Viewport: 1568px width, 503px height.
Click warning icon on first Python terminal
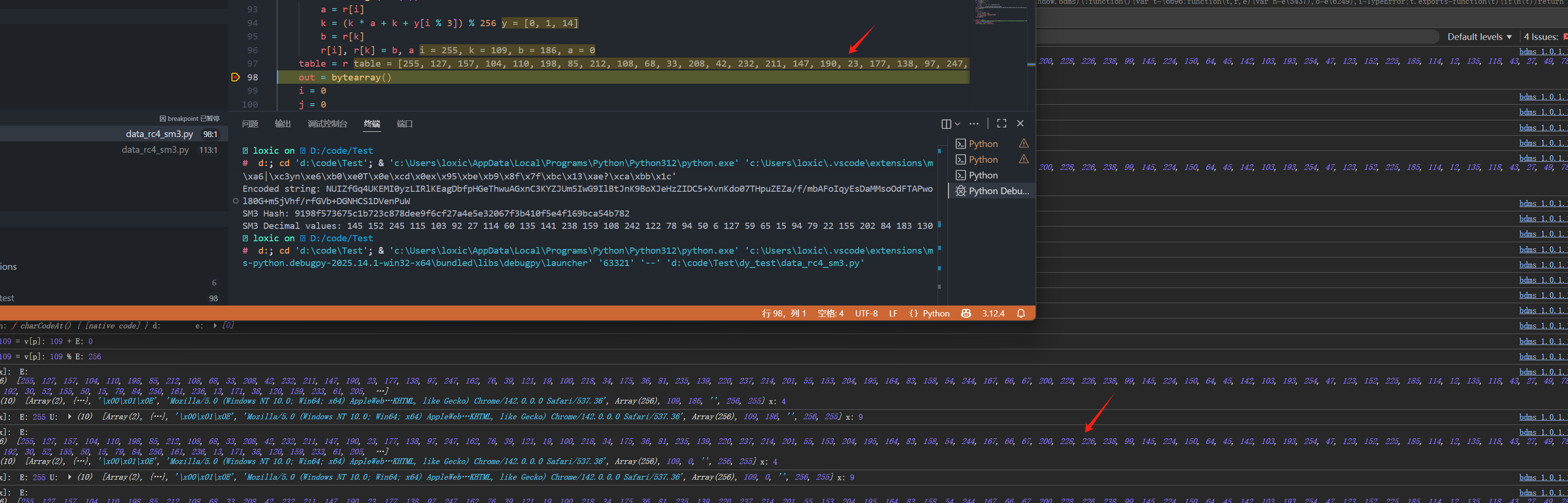point(1024,144)
